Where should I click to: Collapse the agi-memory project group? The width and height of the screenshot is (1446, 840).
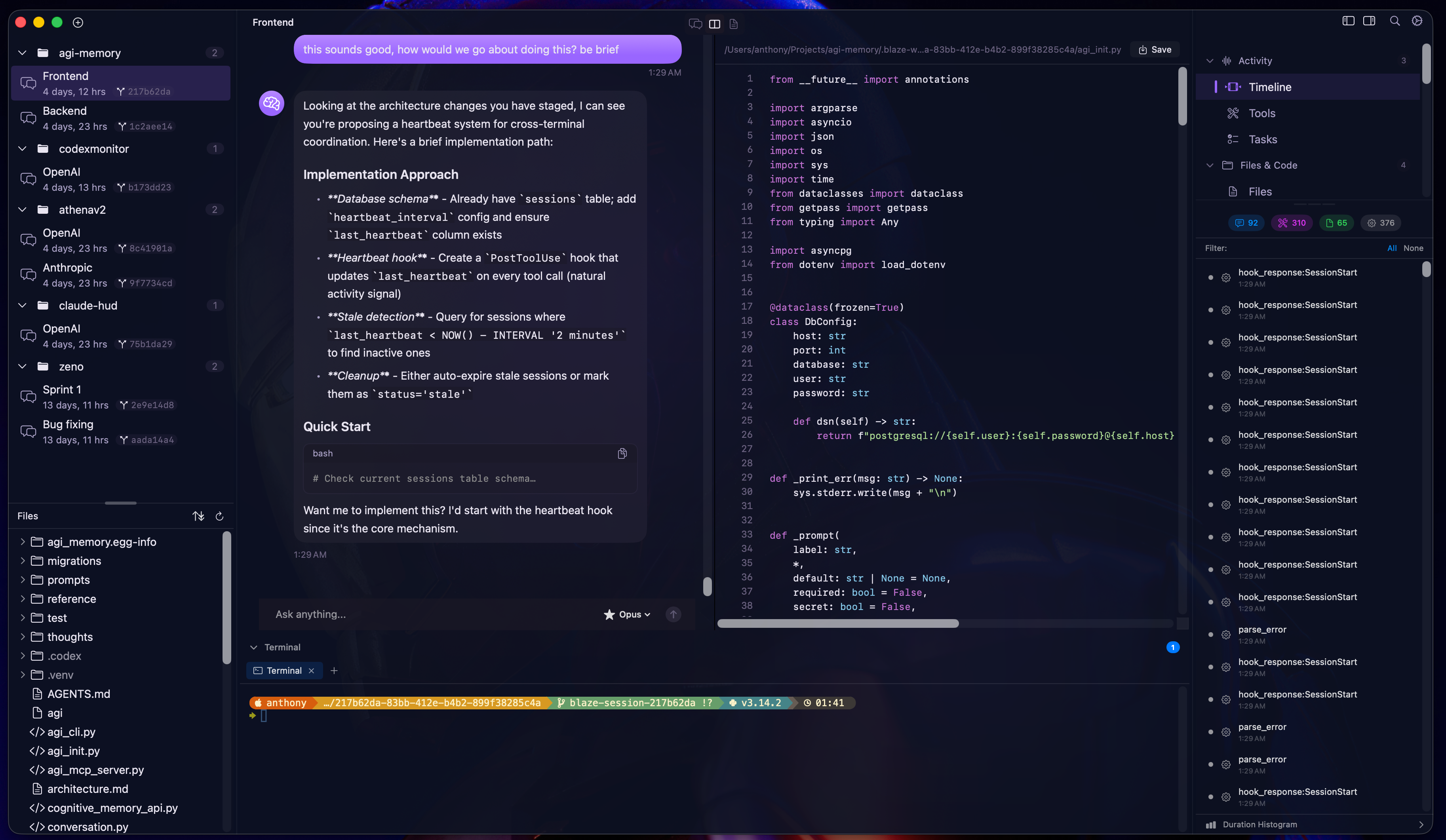click(x=22, y=53)
